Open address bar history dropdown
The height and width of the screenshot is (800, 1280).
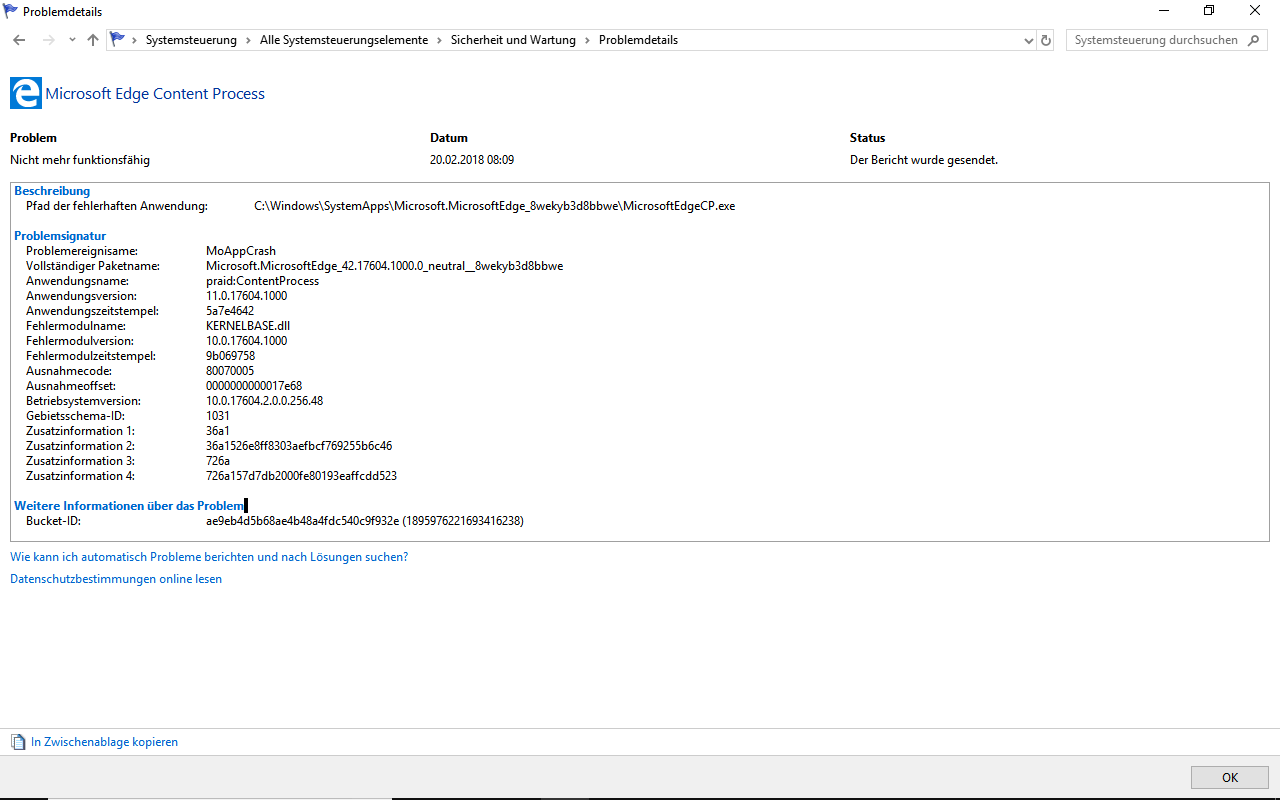tap(1029, 41)
